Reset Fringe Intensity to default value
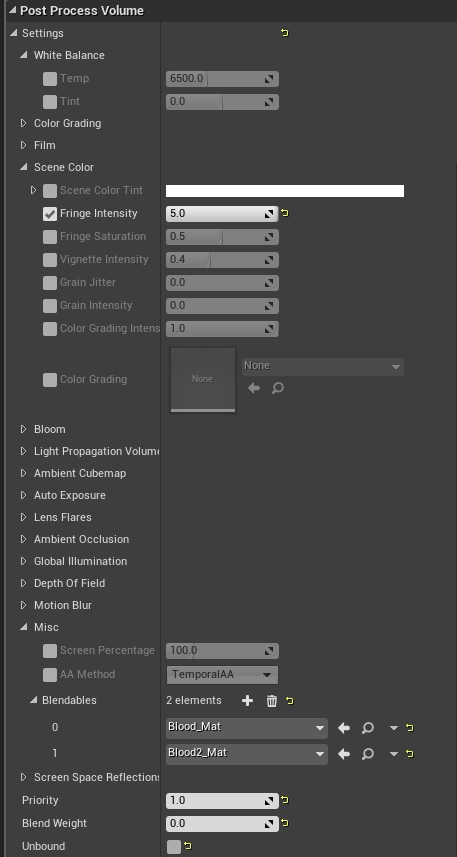Viewport: 457px width, 857px height. [285, 213]
